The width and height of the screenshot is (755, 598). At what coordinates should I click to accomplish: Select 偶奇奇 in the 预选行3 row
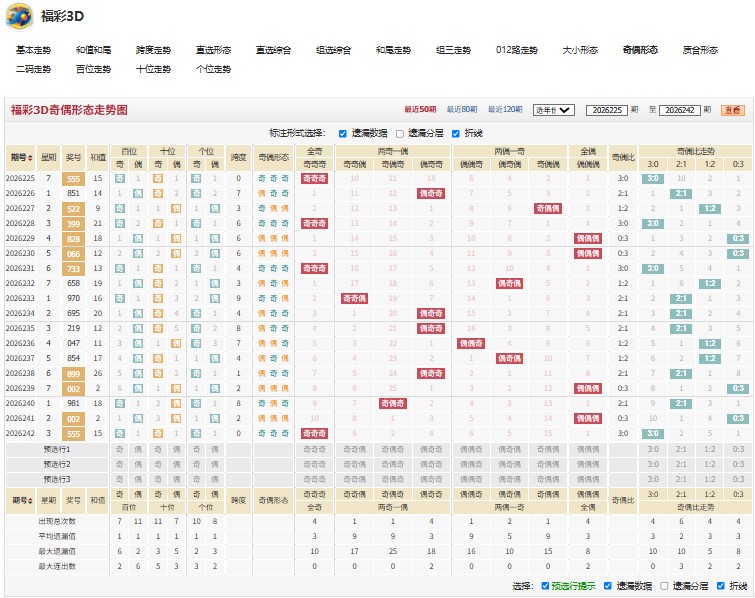(431, 479)
